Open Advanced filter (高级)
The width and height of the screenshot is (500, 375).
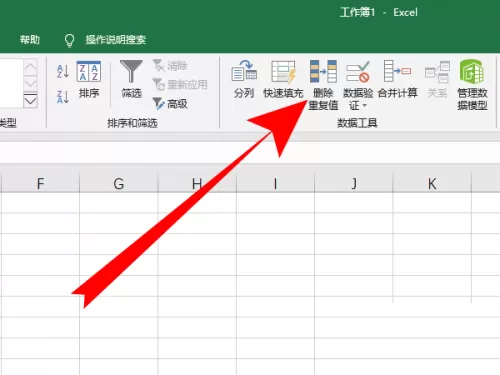click(170, 104)
